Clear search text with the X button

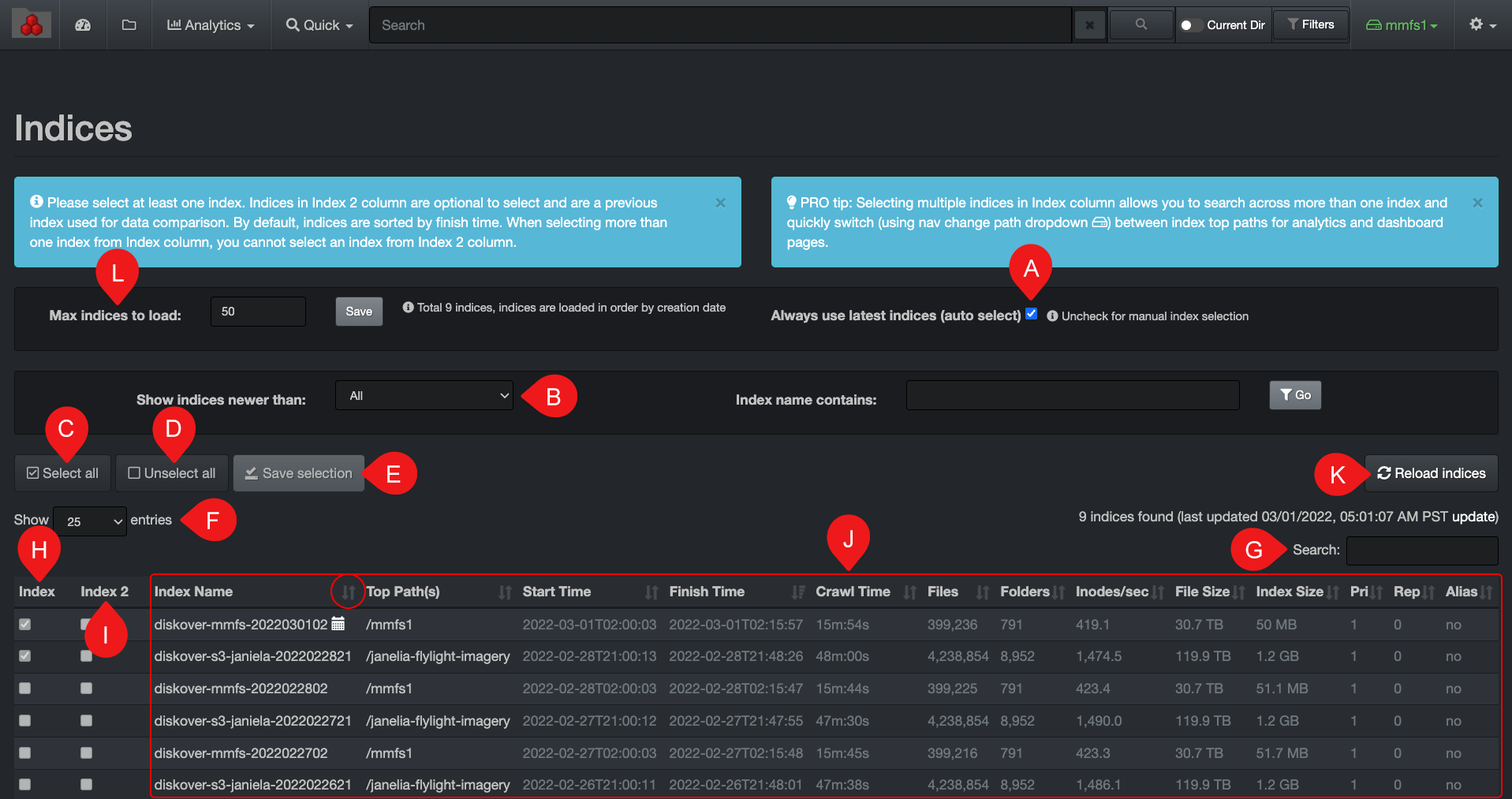[1089, 25]
